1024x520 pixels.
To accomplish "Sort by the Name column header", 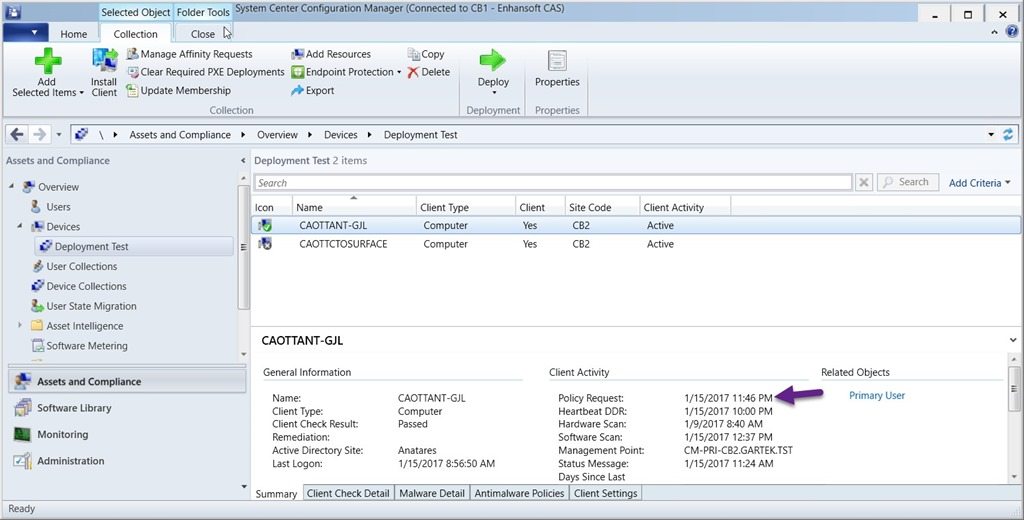I will pyautogui.click(x=354, y=207).
